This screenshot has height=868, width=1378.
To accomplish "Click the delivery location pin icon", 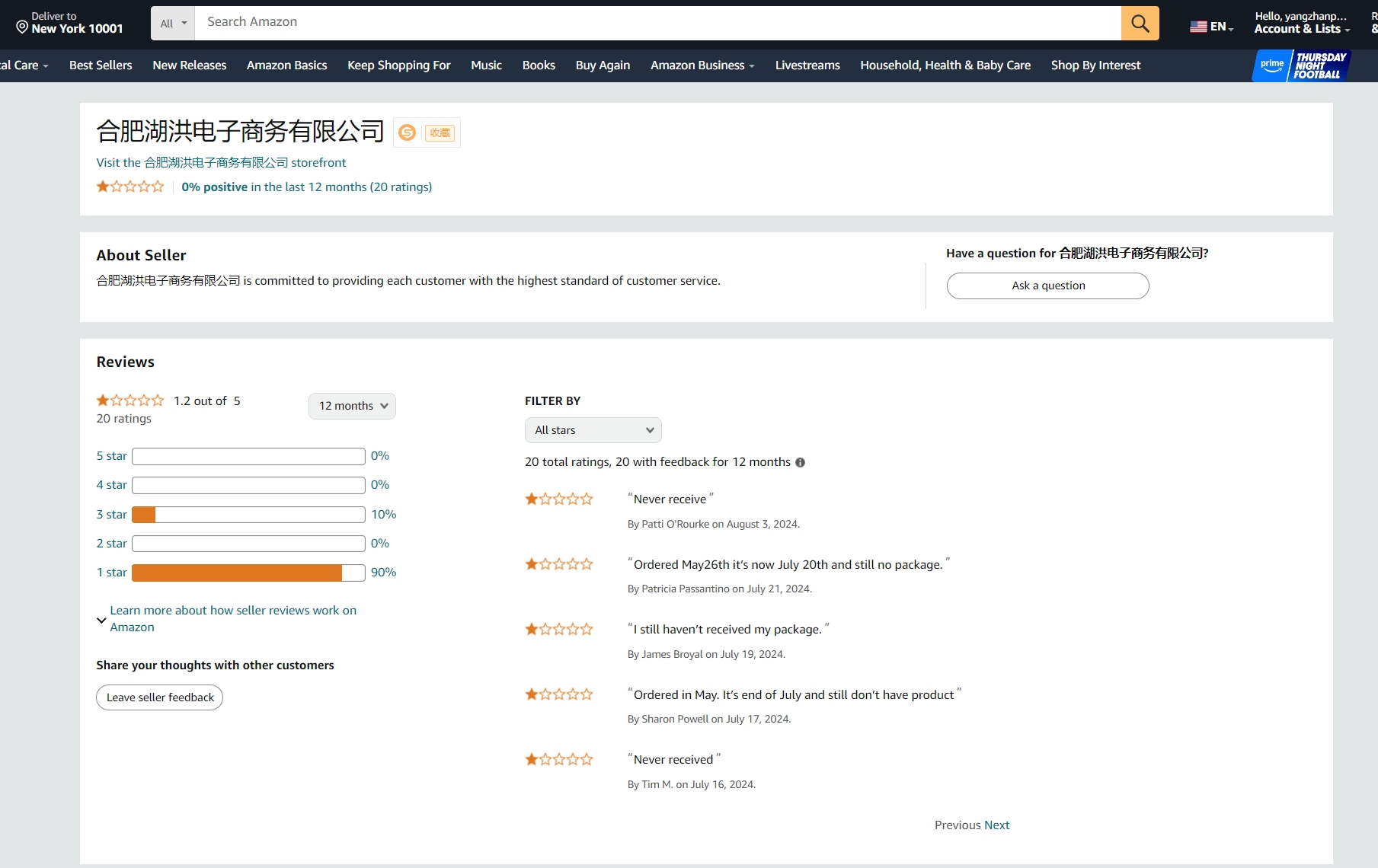I will coord(22,27).
